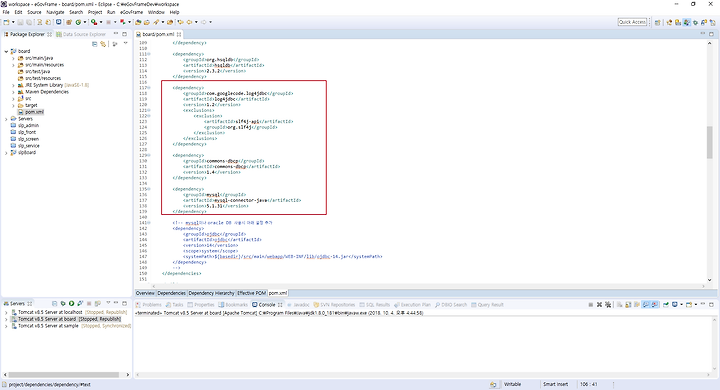
Task: Expand the src/main/java folder
Action: pos(13,58)
